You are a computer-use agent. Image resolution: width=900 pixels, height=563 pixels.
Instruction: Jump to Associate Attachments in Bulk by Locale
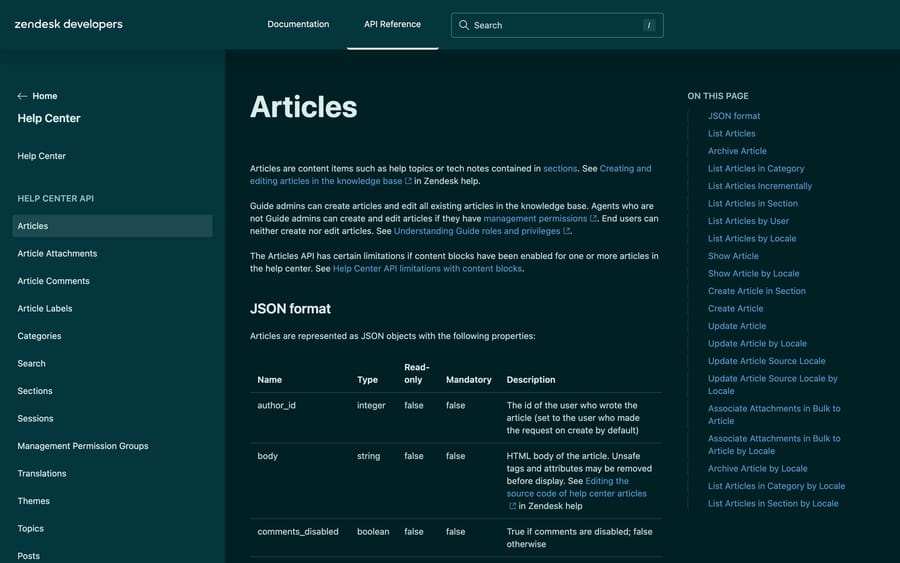click(x=774, y=445)
